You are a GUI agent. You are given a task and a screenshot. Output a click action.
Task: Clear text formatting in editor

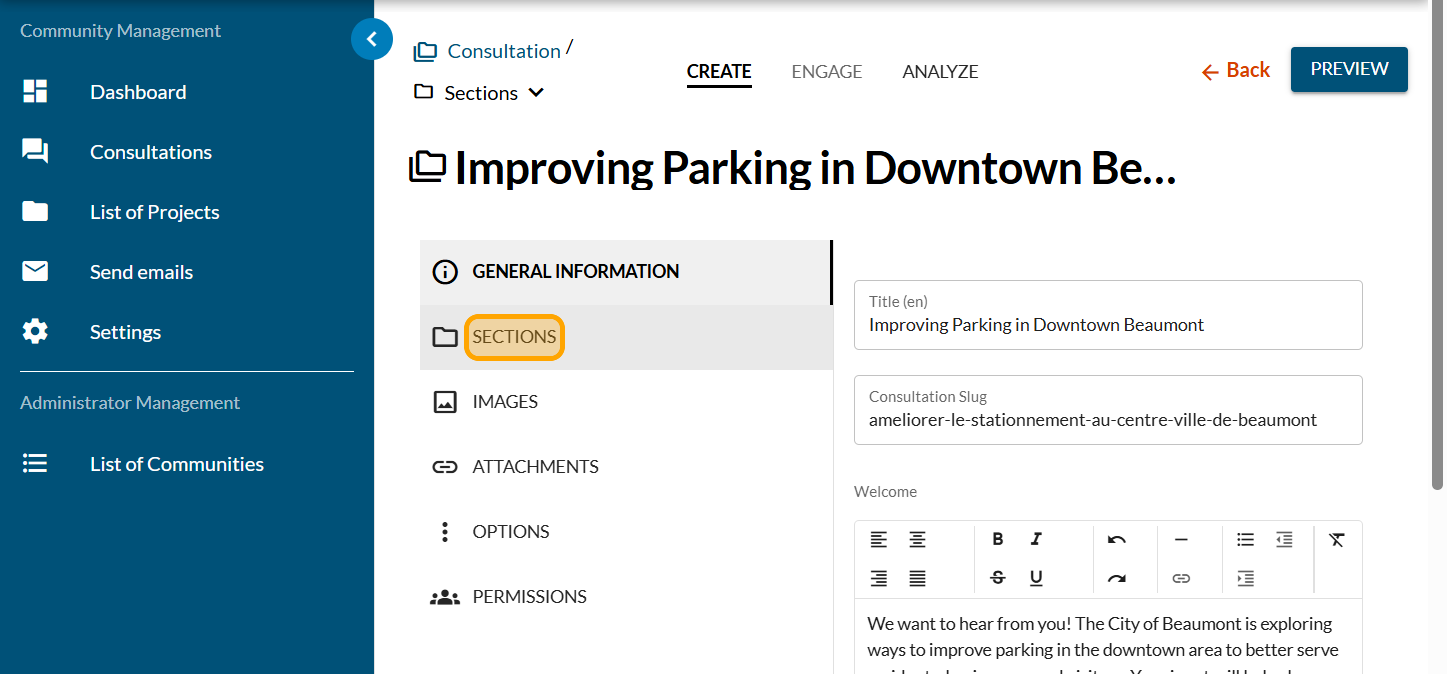(1337, 540)
